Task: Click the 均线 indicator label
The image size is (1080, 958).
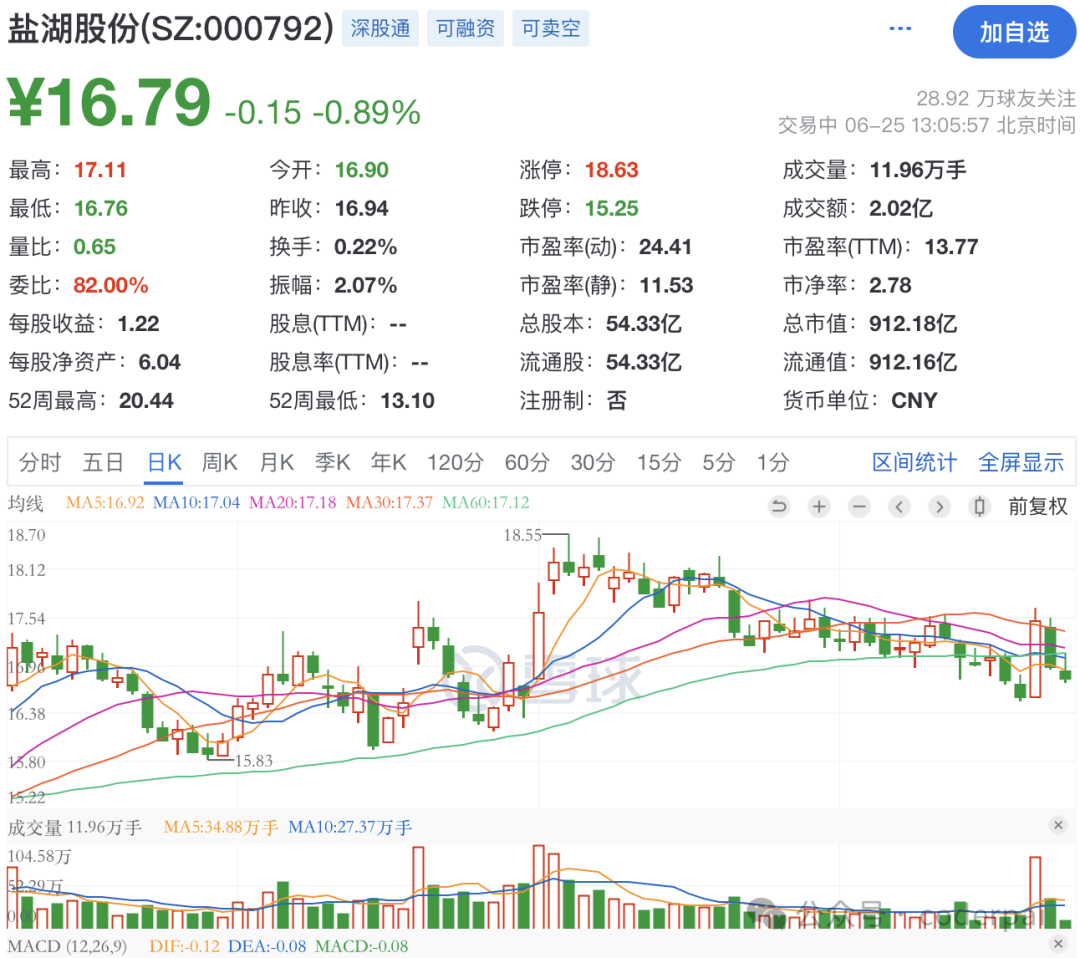Action: tap(25, 503)
